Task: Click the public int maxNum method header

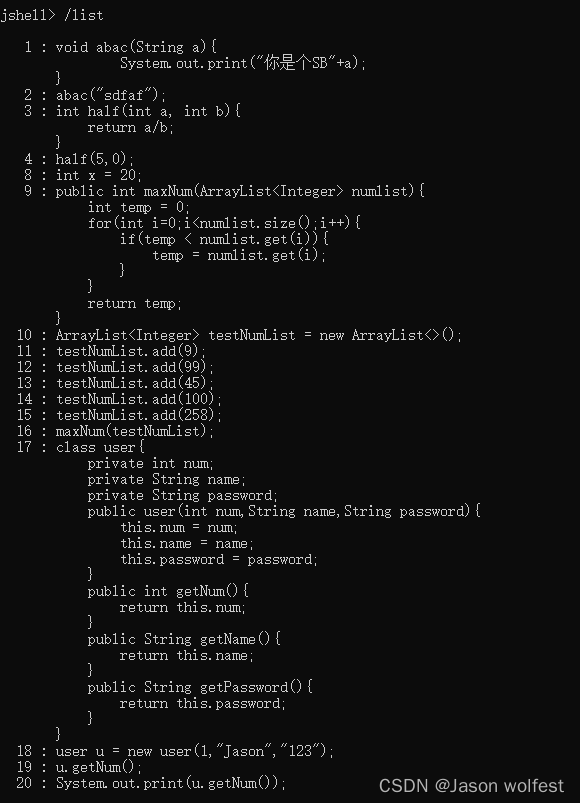Action: click(x=240, y=191)
